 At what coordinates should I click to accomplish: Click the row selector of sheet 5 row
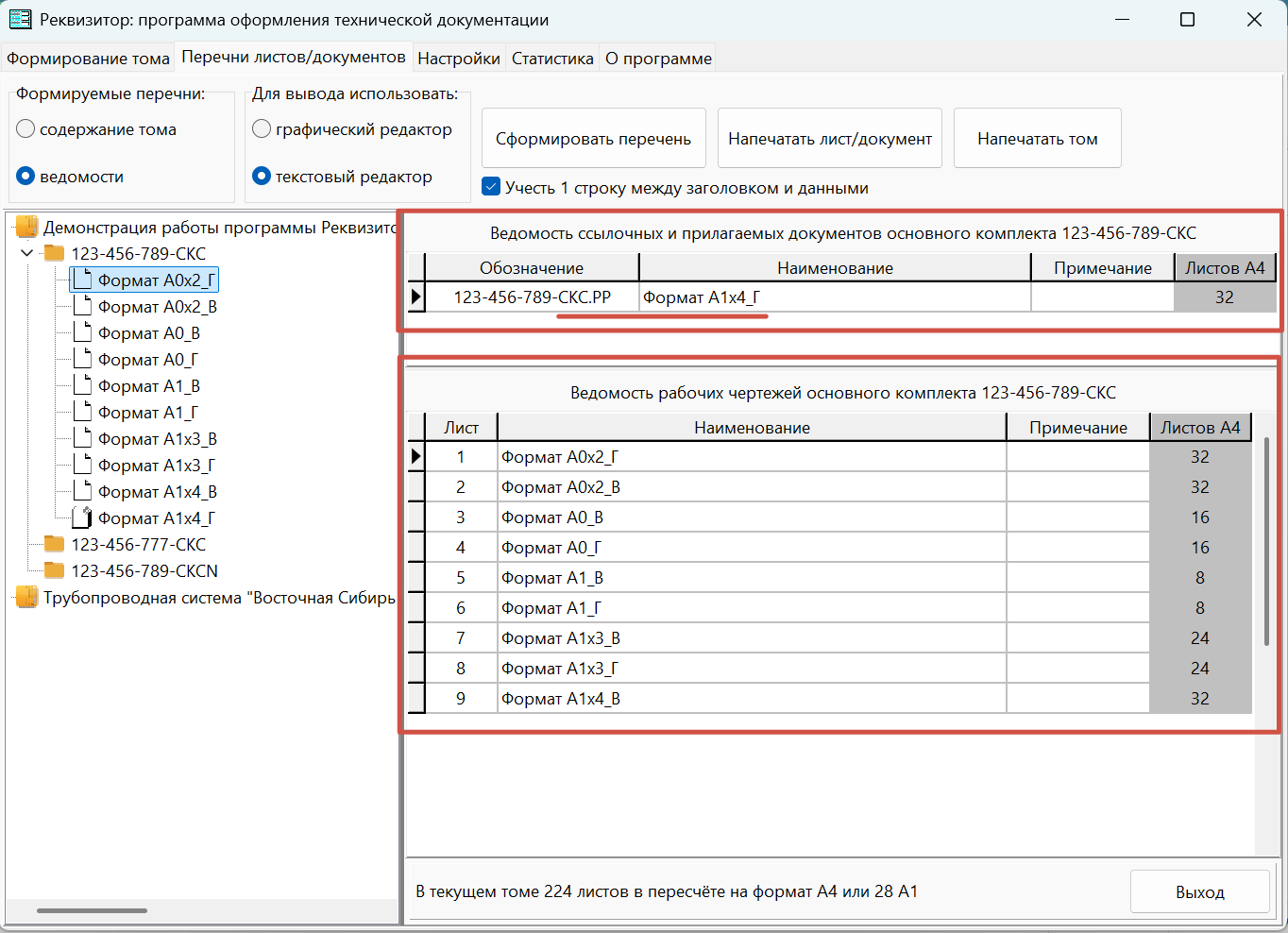click(x=415, y=578)
